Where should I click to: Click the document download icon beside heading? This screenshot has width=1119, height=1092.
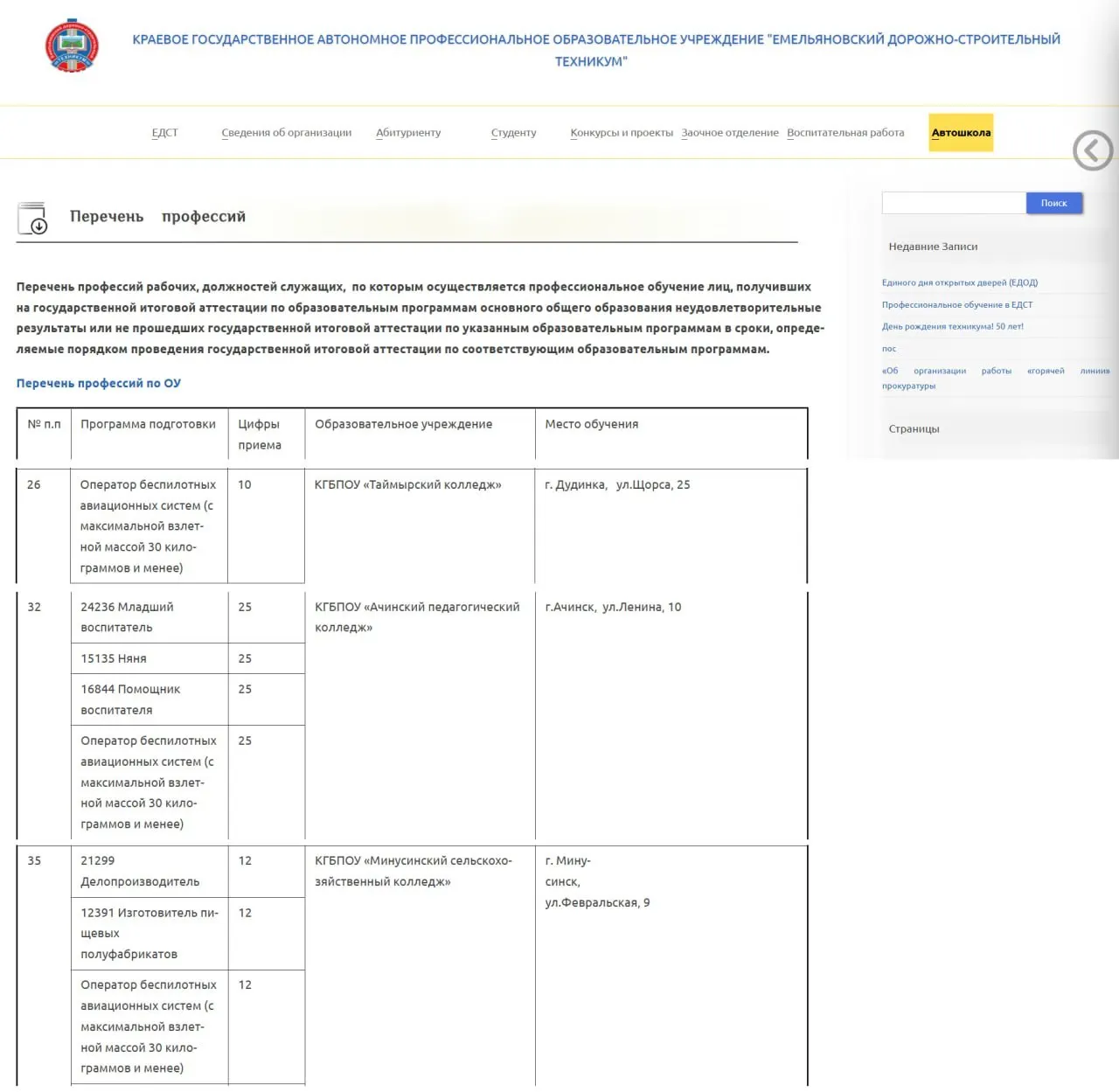33,219
